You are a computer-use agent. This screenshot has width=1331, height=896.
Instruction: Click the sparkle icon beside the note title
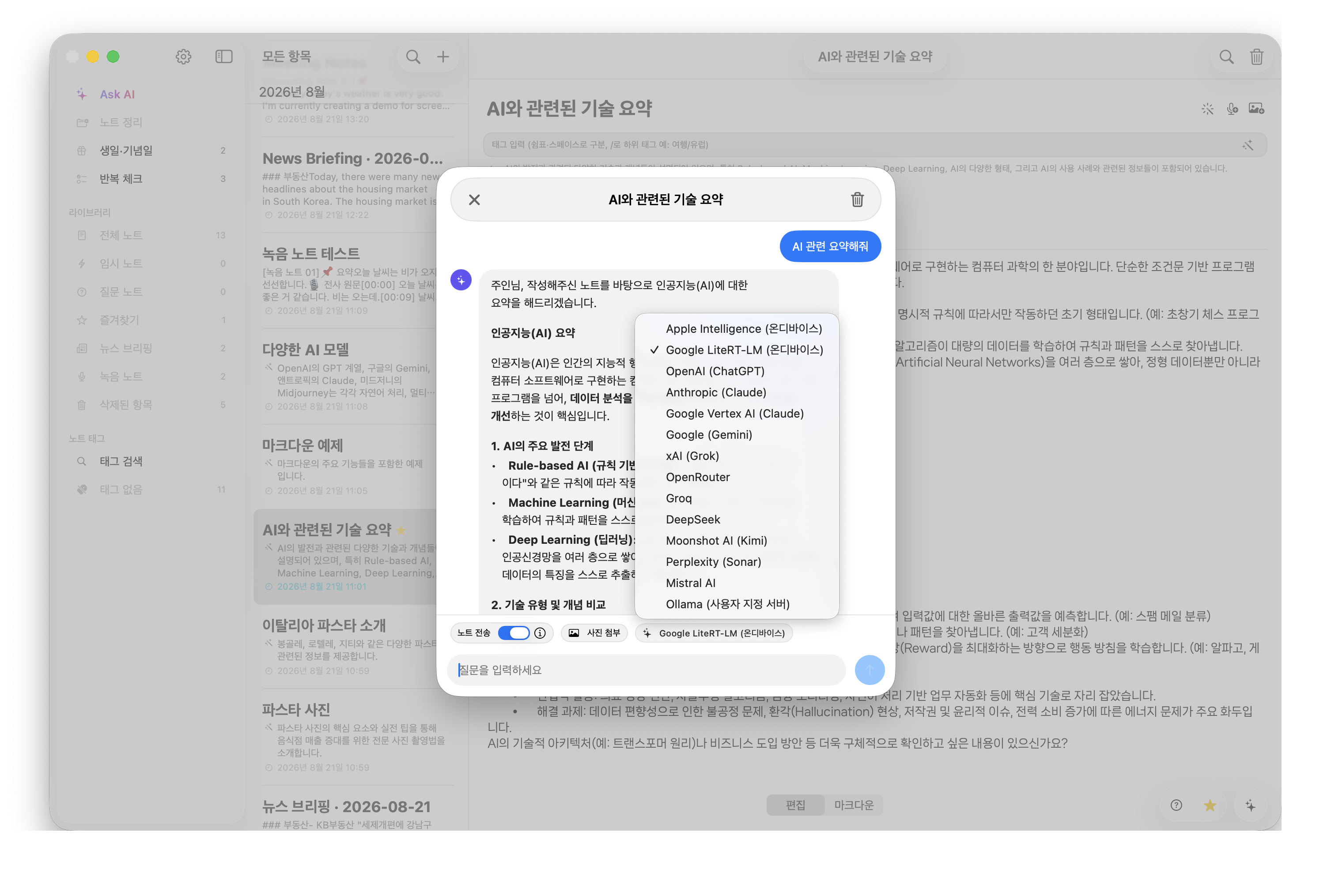click(x=1207, y=109)
